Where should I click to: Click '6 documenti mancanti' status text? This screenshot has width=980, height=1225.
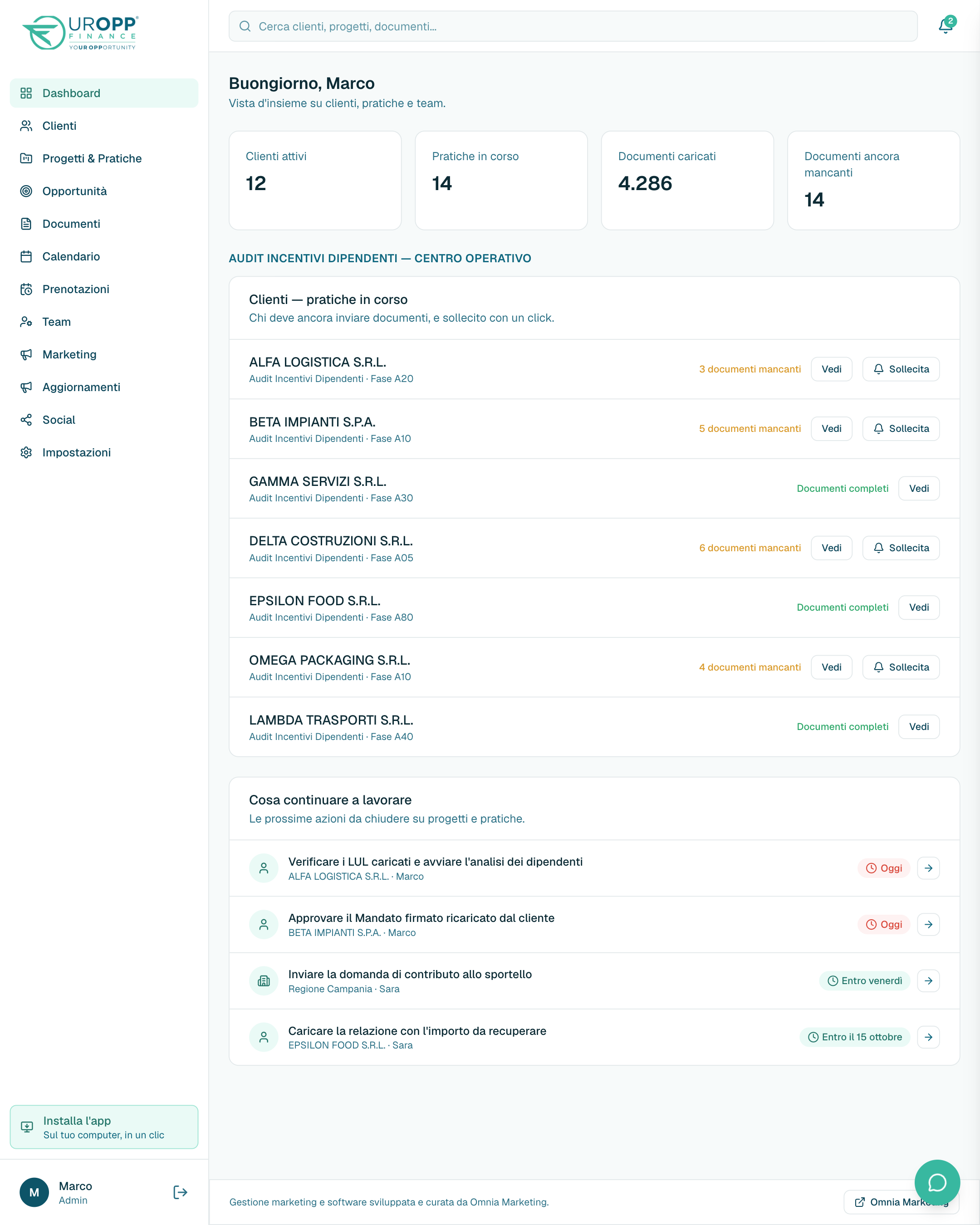coord(750,548)
